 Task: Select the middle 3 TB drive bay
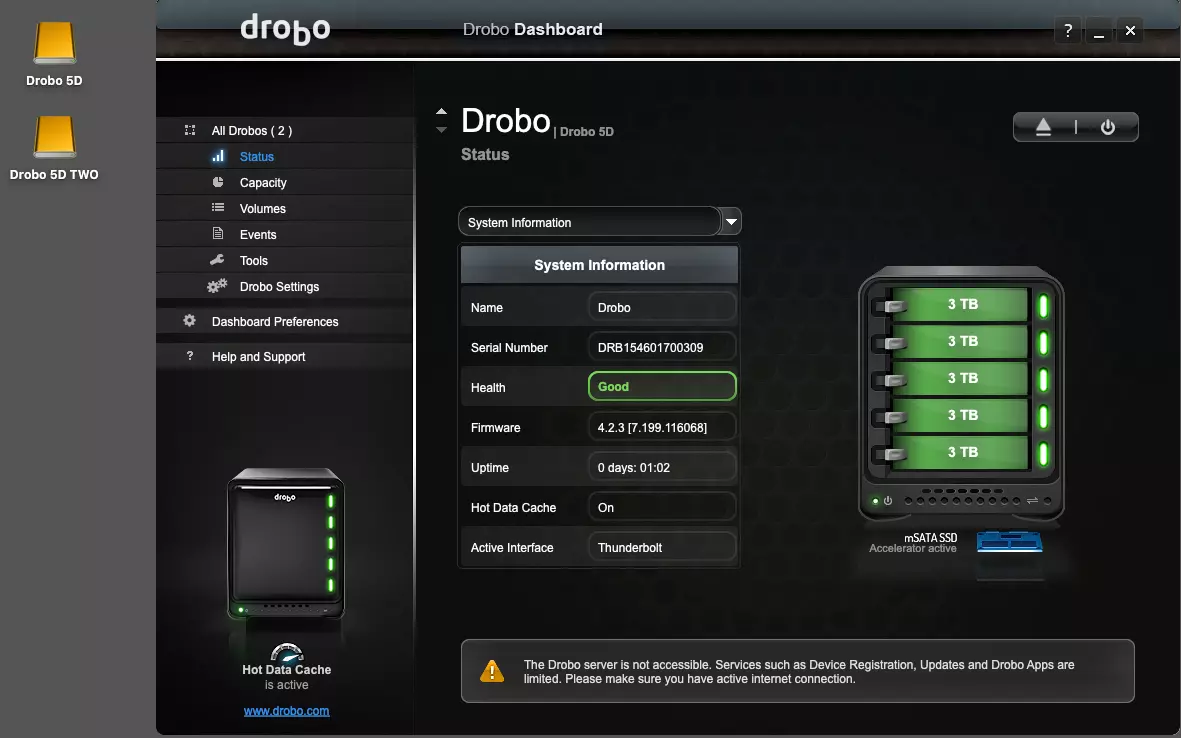(960, 378)
